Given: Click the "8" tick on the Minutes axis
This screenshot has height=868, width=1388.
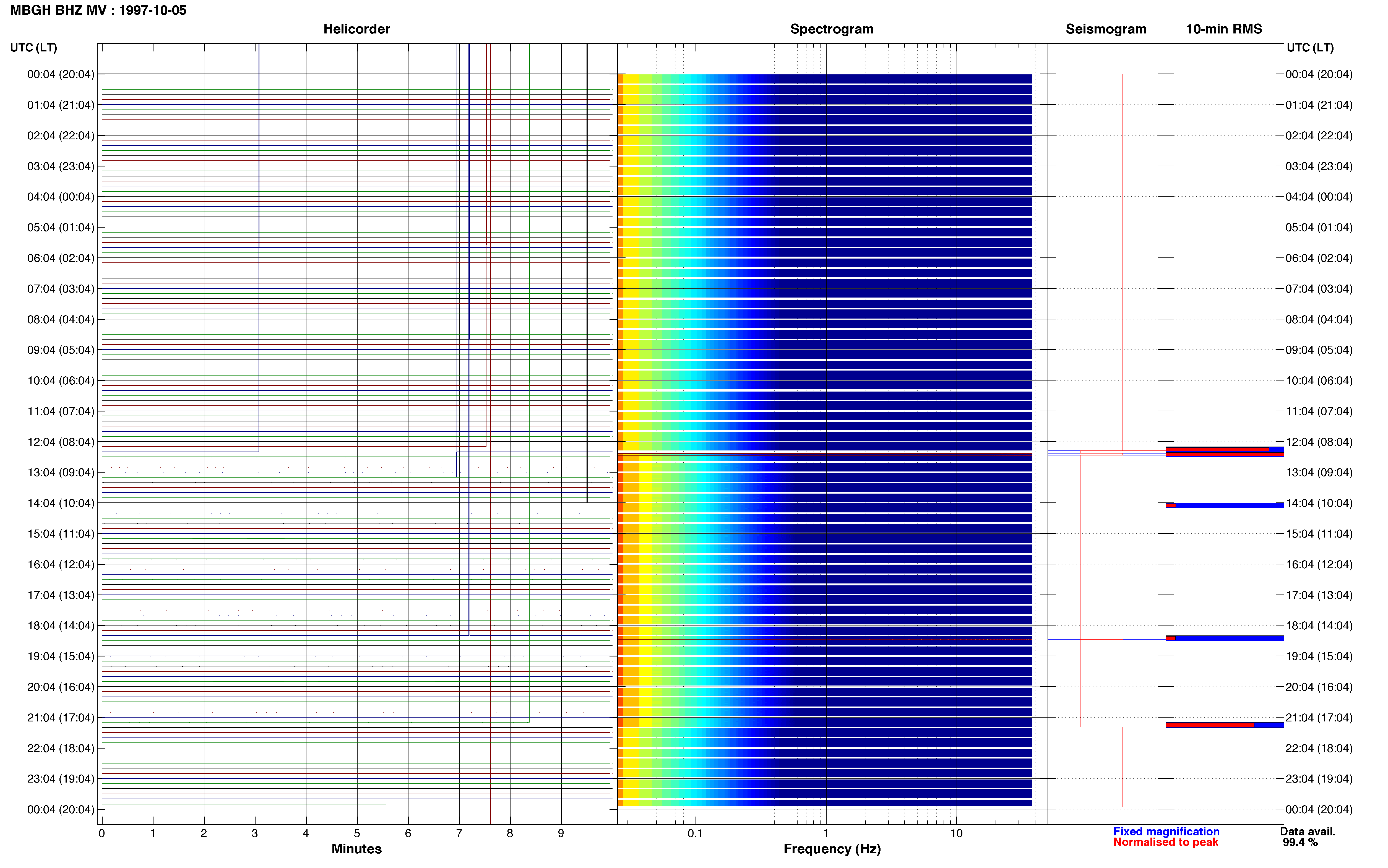Looking at the screenshot, I should coord(510,833).
